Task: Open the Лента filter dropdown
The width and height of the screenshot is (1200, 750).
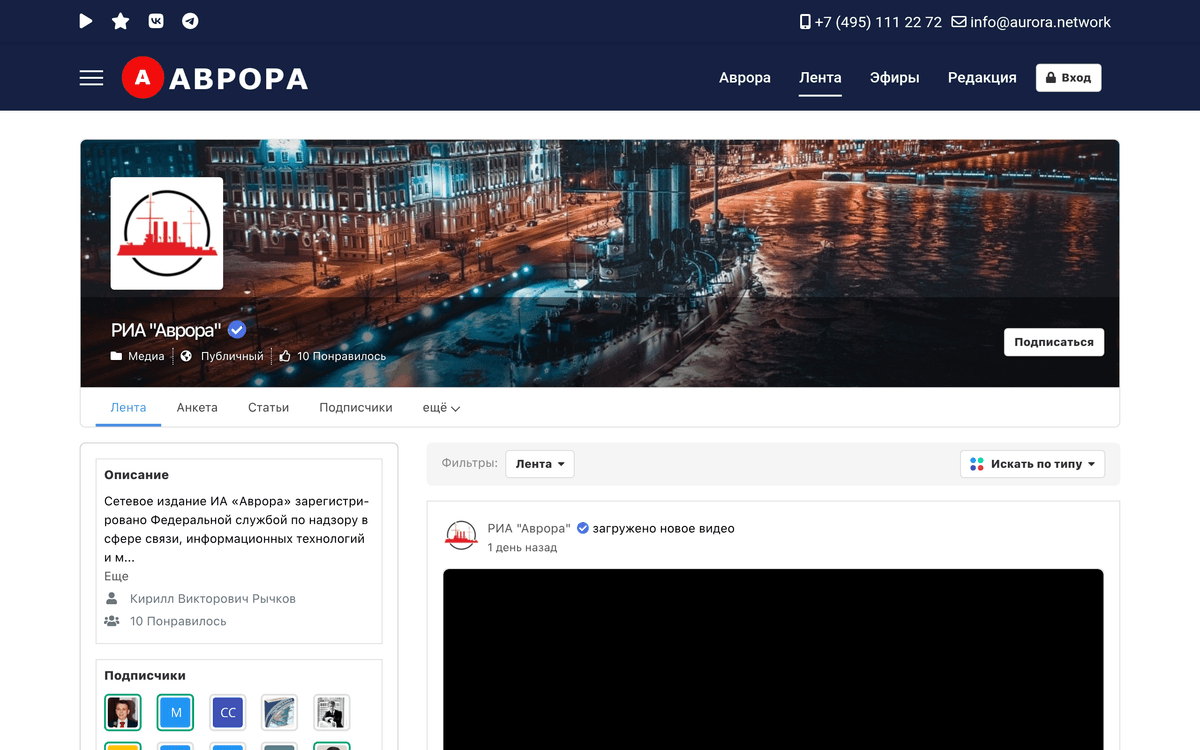Action: (539, 463)
